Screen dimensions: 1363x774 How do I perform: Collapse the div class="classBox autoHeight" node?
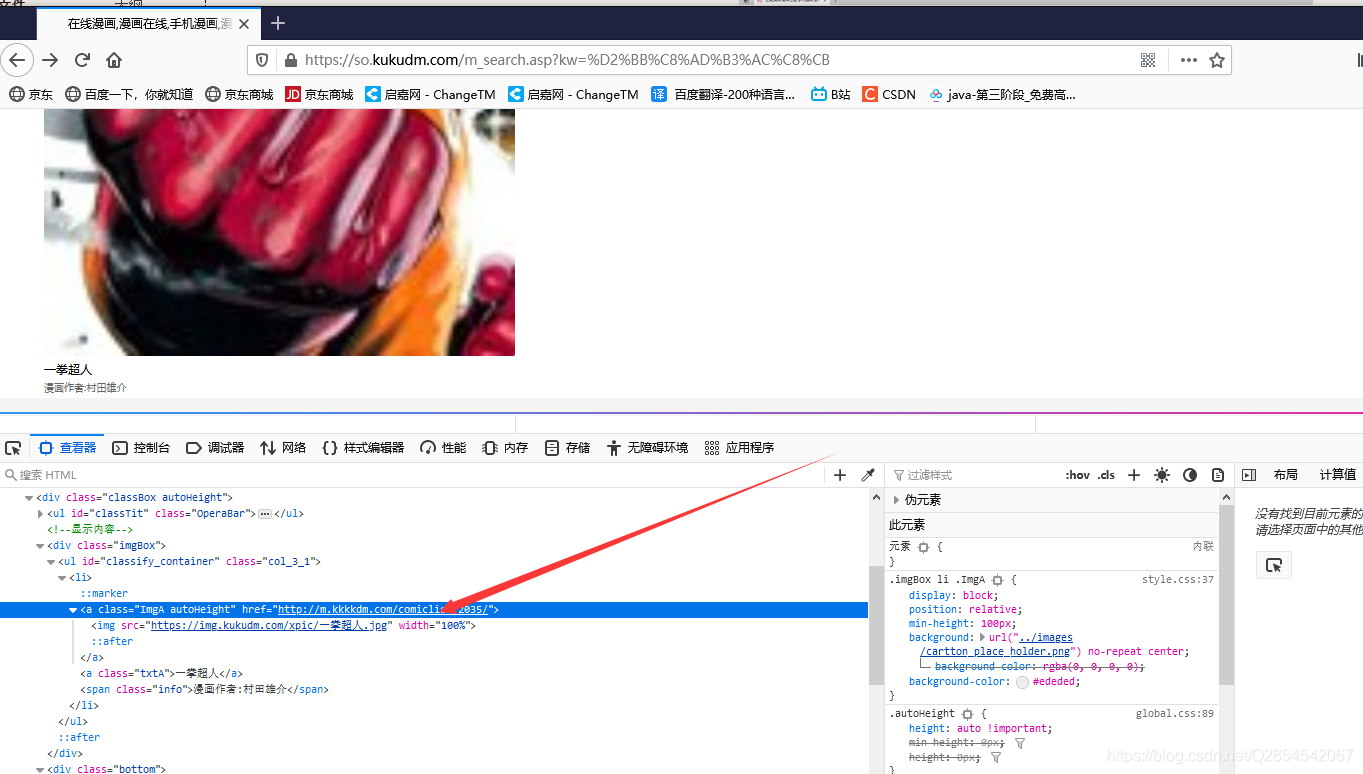(x=29, y=497)
